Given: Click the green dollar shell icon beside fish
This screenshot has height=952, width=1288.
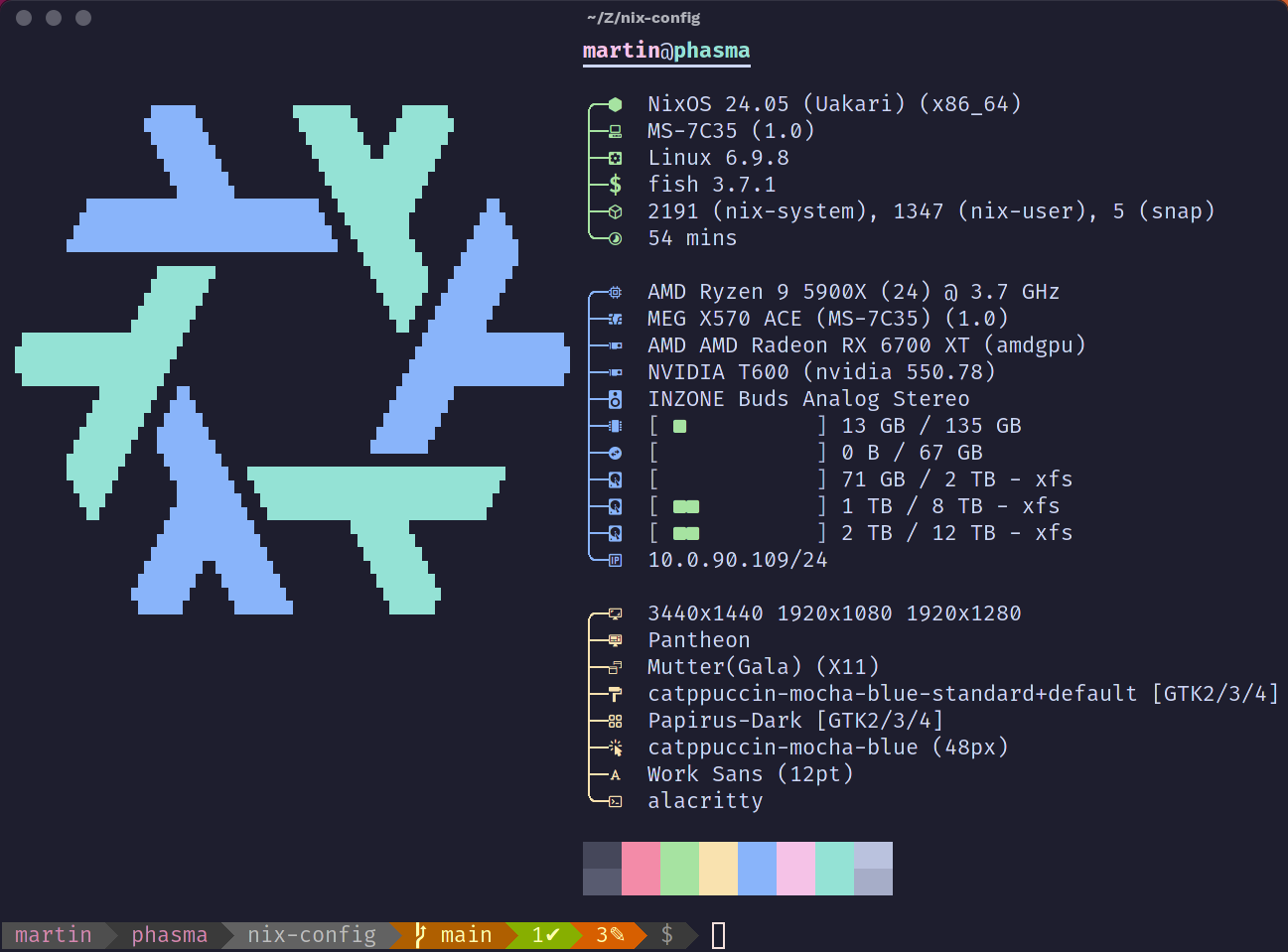Looking at the screenshot, I should click(615, 185).
